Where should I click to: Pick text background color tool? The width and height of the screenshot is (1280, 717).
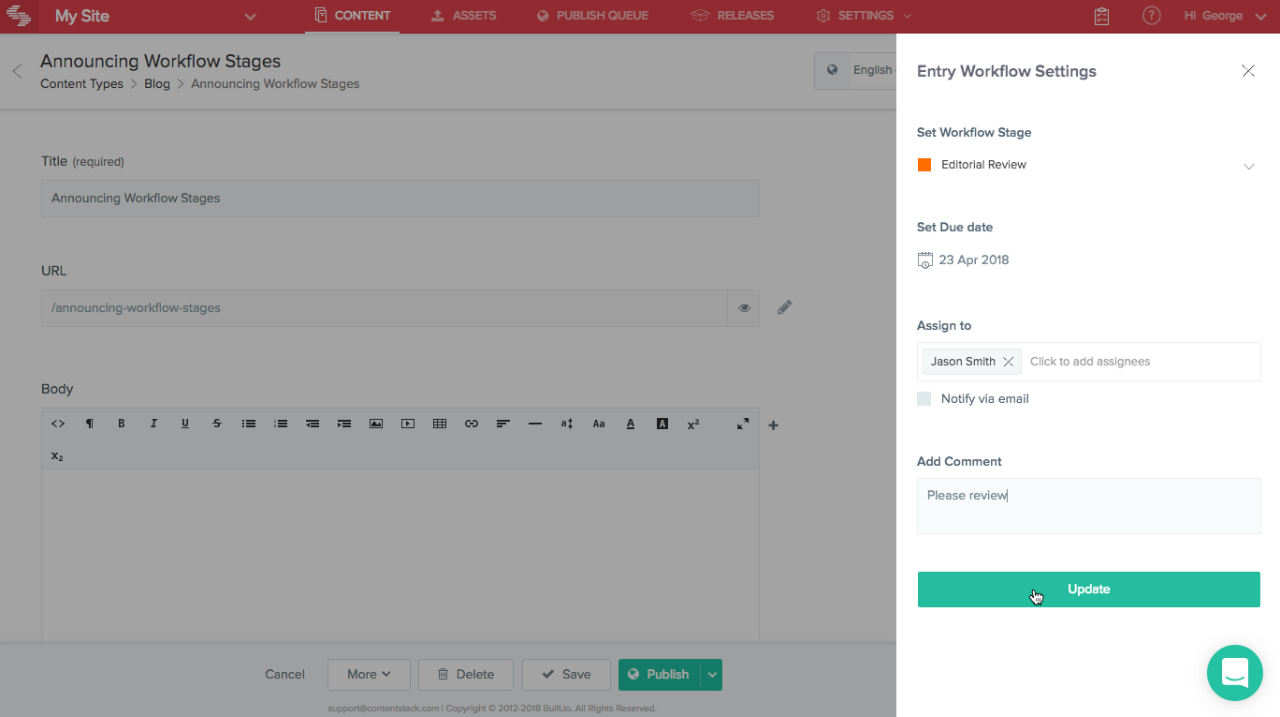click(662, 424)
